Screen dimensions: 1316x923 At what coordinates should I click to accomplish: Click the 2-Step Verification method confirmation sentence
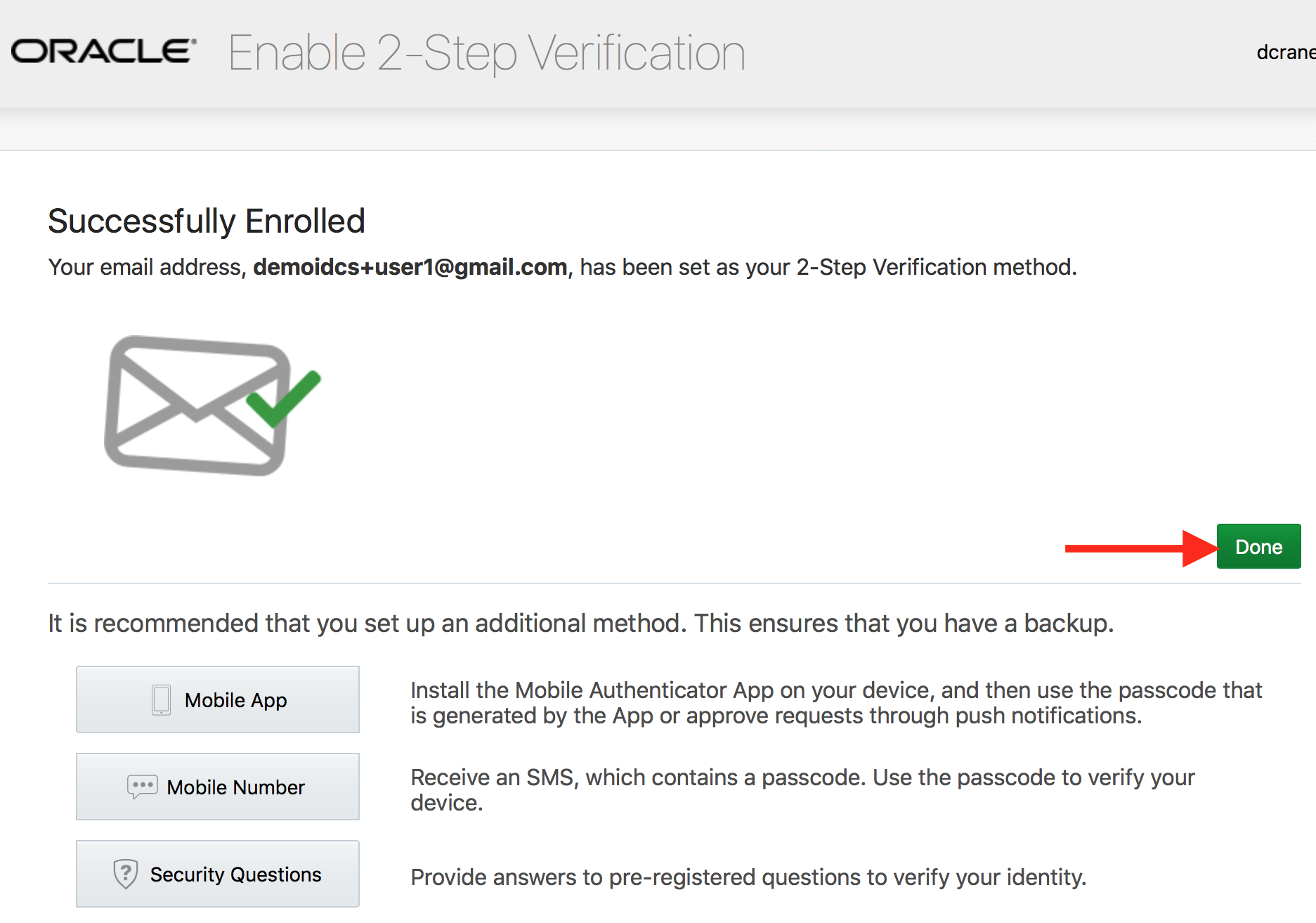pyautogui.click(x=562, y=267)
